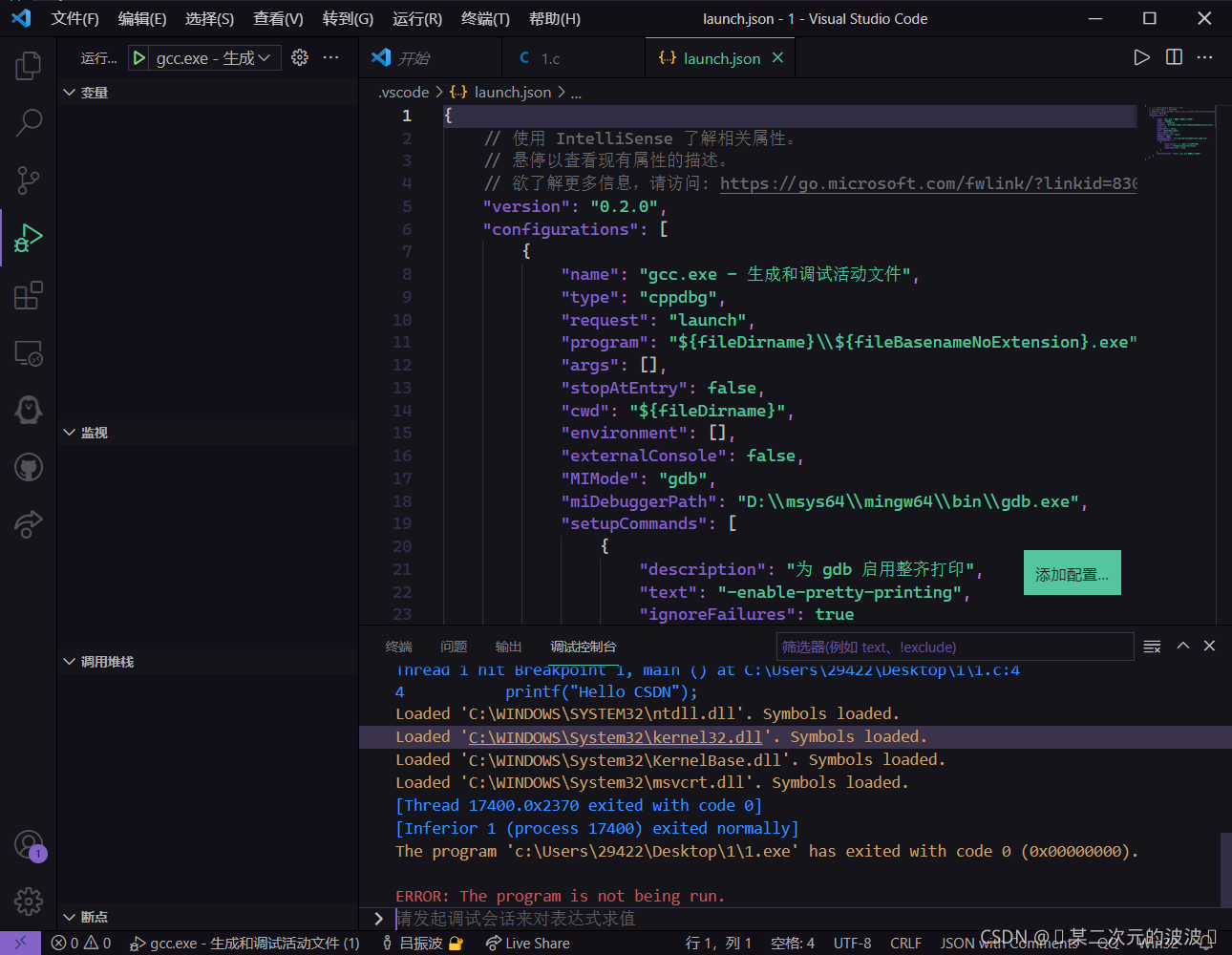Switch to the 问题 panel tab
Screen dimensions: 1232x955
tap(454, 647)
